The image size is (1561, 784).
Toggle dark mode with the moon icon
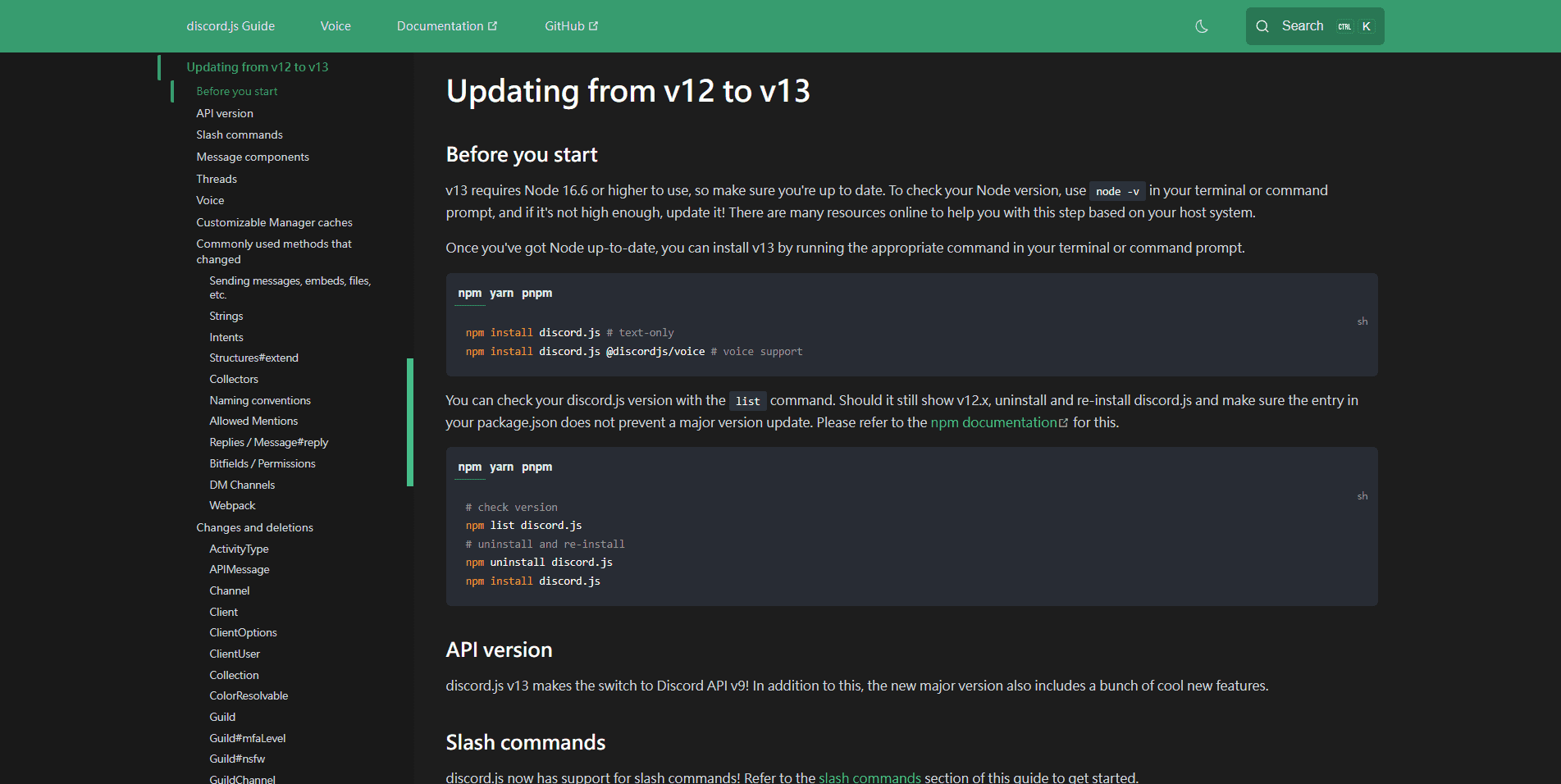click(1202, 26)
